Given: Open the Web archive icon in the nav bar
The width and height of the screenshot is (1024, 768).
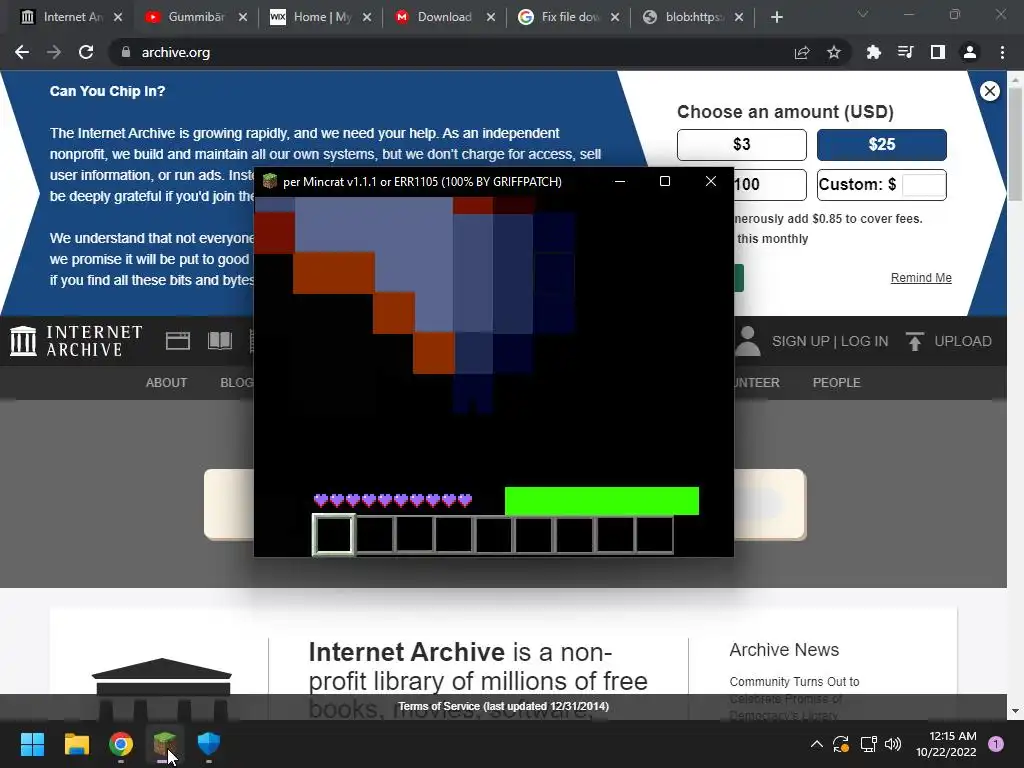Looking at the screenshot, I should point(178,341).
